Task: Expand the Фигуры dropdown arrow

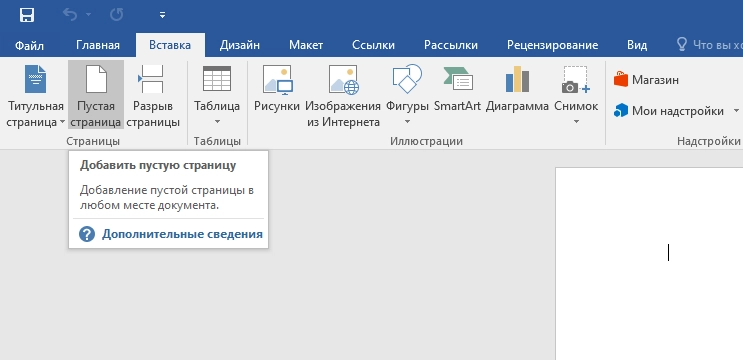Action: (407, 122)
